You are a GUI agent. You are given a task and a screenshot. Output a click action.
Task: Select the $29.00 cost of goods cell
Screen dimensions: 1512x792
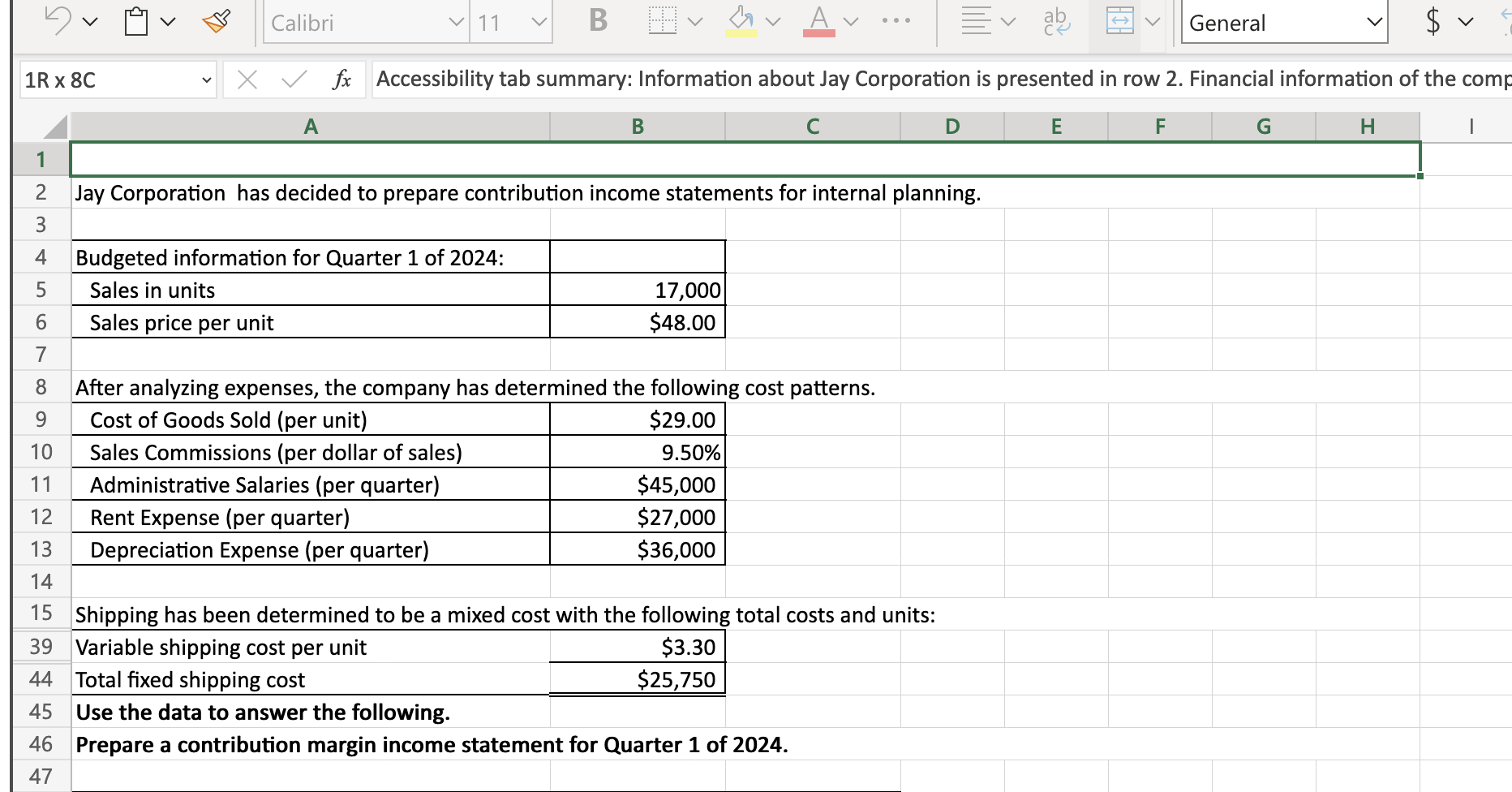point(638,420)
